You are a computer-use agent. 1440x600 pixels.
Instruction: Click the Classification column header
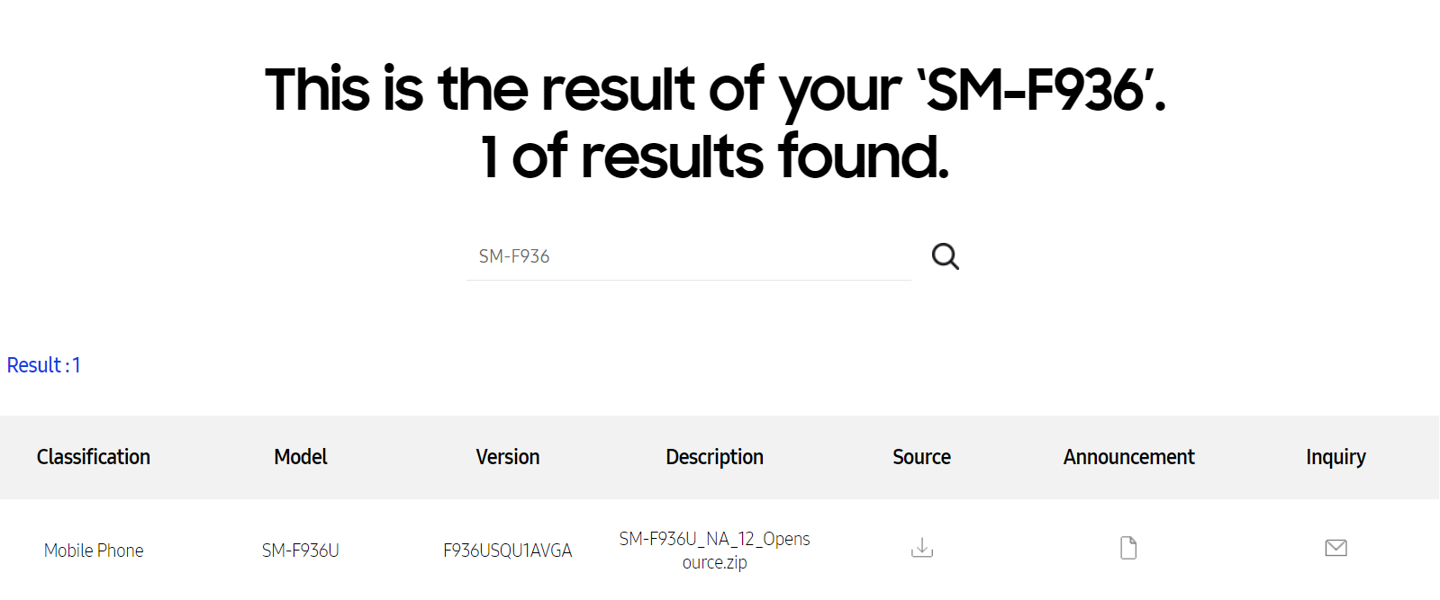(x=94, y=457)
